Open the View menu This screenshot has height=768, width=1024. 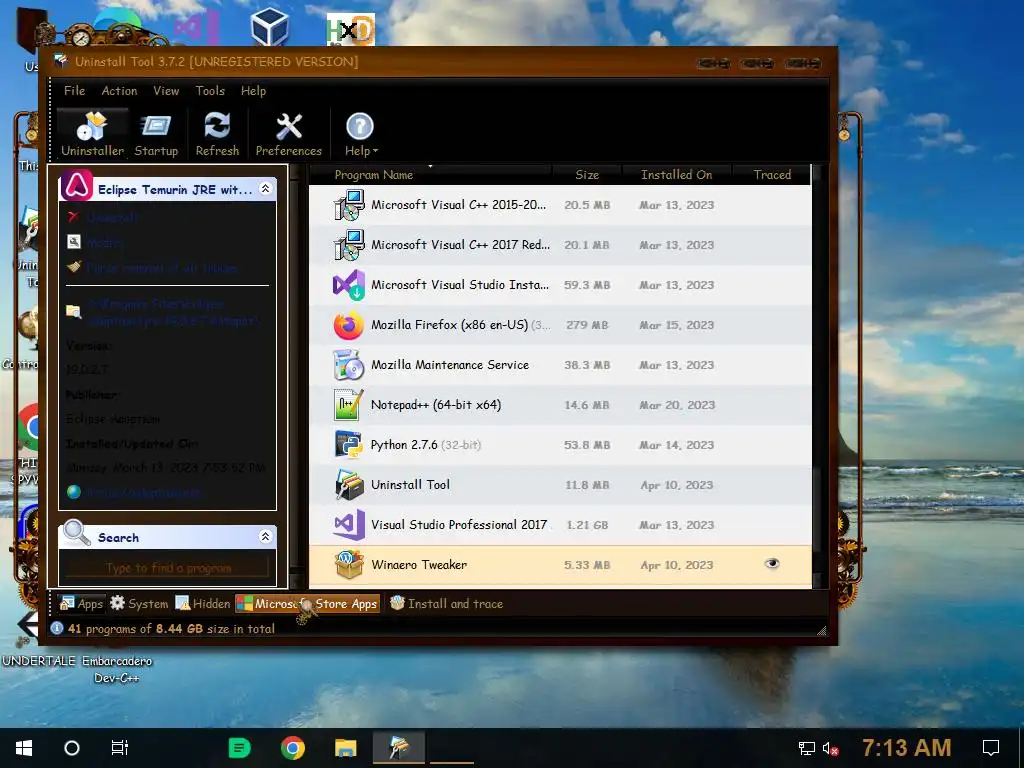(166, 91)
